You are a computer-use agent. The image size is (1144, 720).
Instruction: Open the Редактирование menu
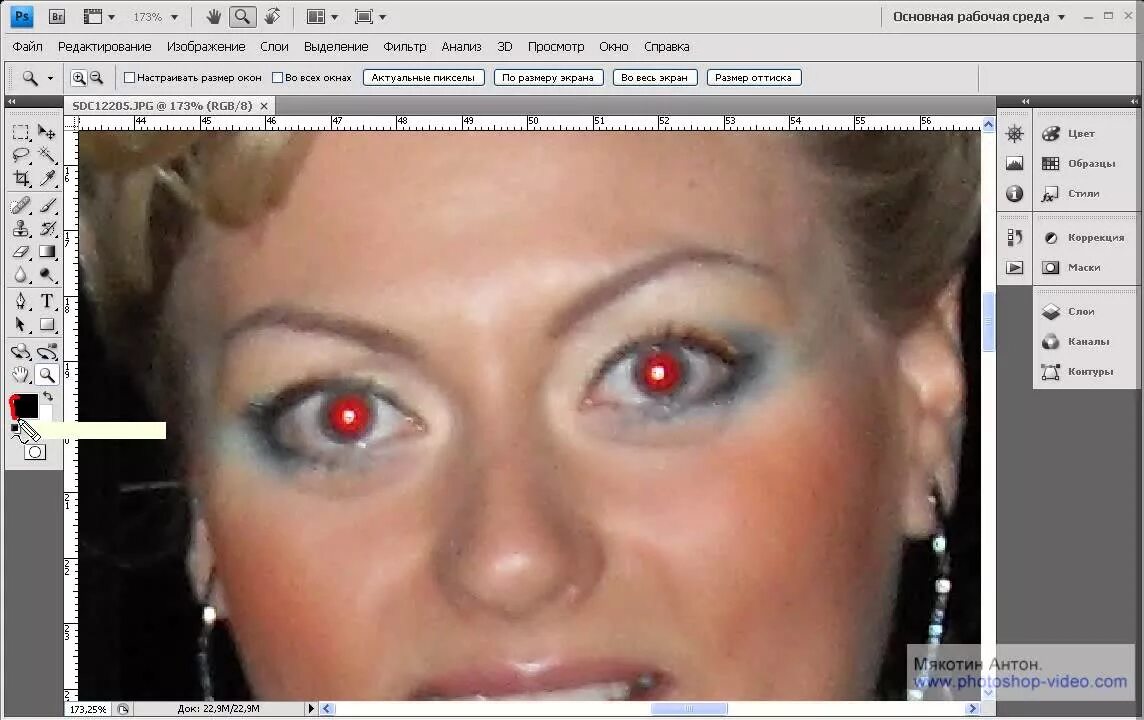click(x=104, y=47)
